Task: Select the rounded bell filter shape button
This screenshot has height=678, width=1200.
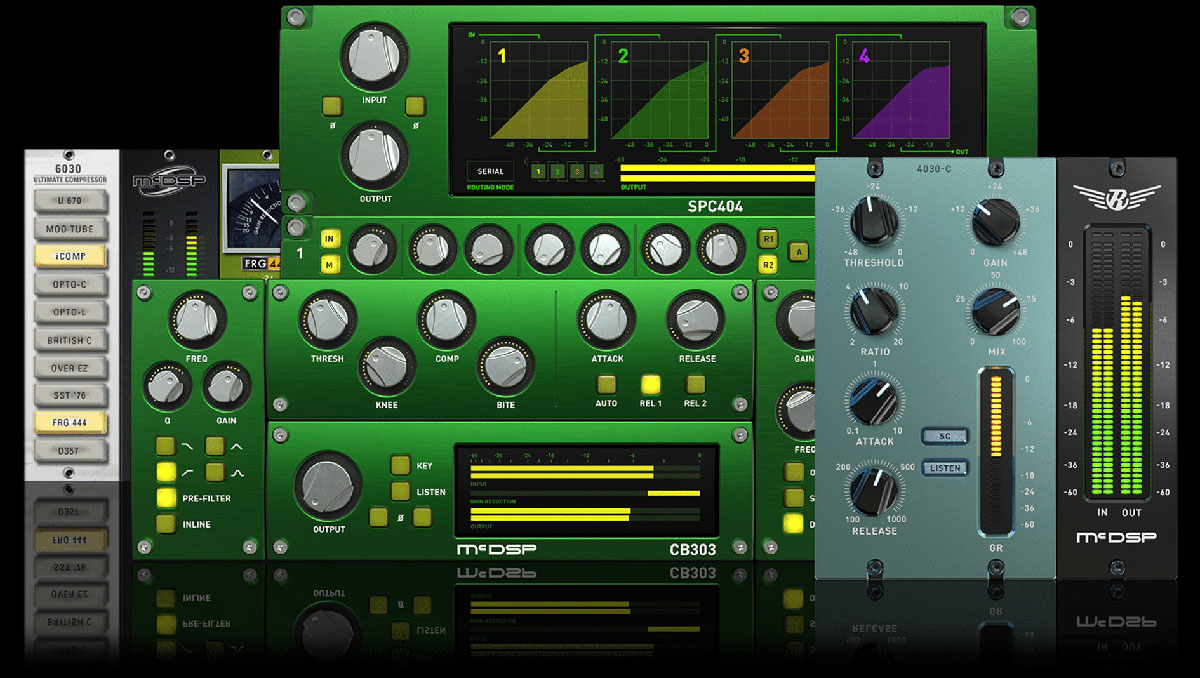Action: click(215, 471)
